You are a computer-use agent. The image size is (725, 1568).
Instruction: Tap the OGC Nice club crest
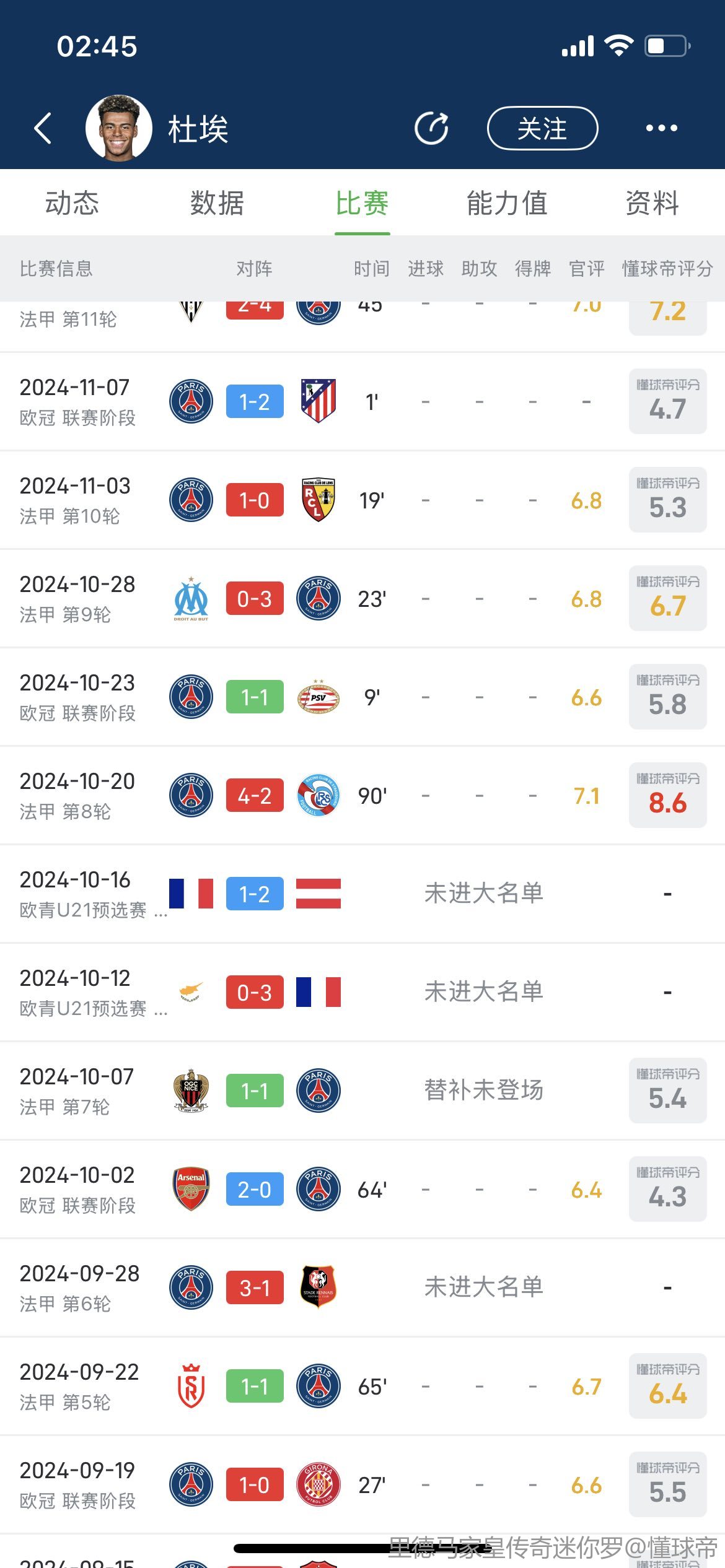point(191,1091)
